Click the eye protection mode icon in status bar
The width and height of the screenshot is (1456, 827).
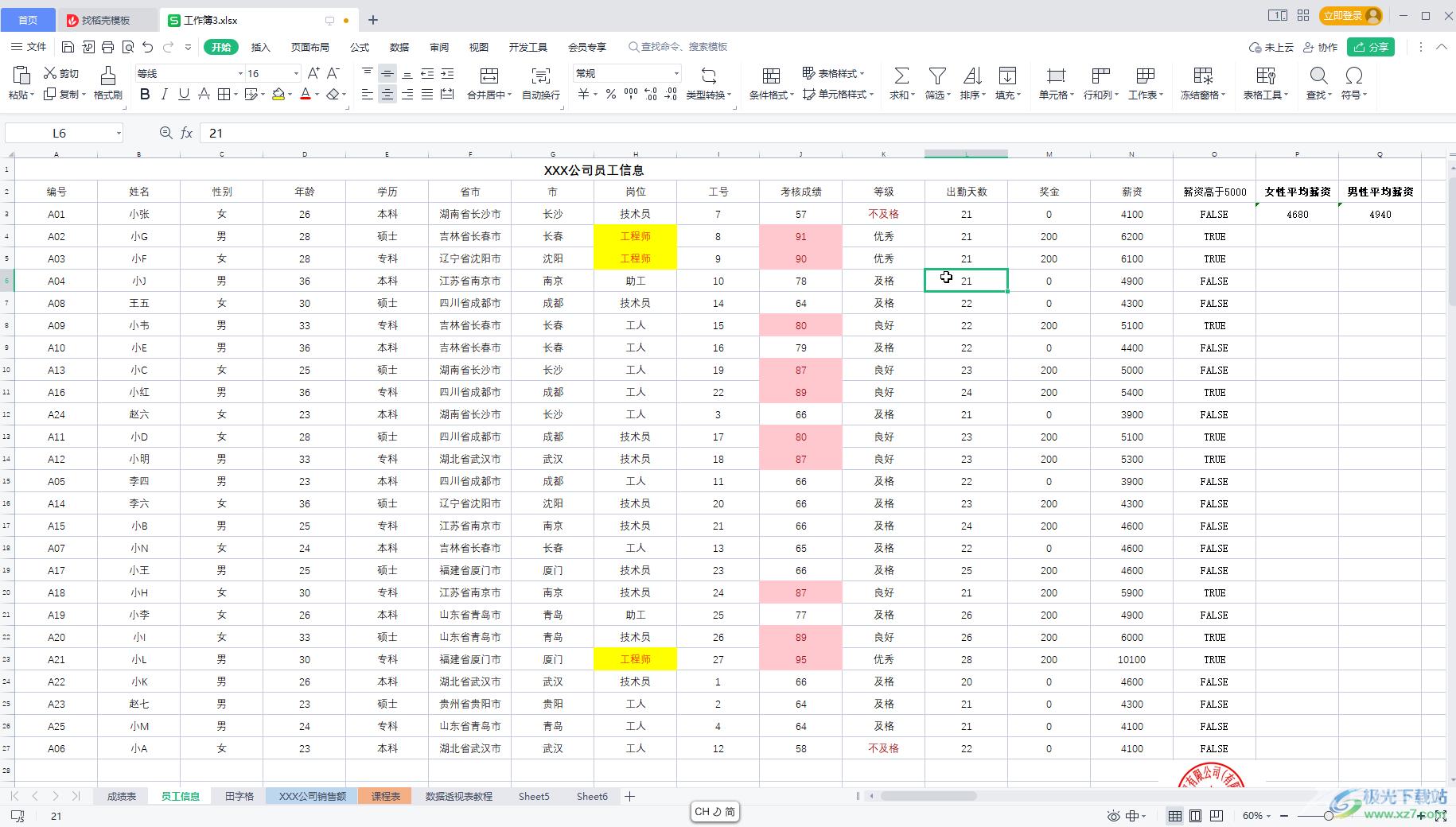(1114, 816)
